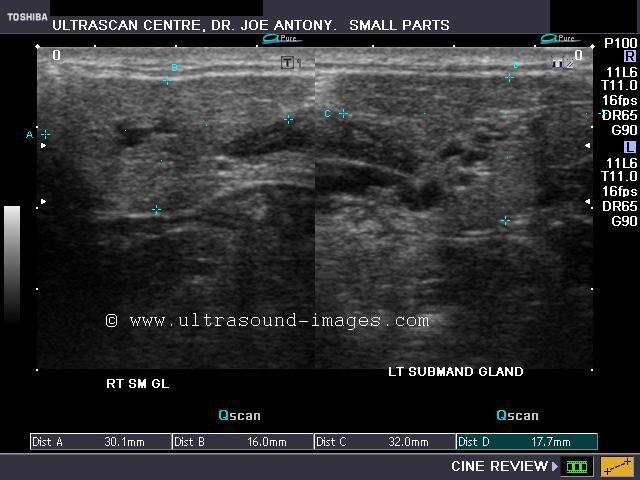Select the Dist B 16.0mm measurement field
This screenshot has width=640, height=480.
(242, 441)
